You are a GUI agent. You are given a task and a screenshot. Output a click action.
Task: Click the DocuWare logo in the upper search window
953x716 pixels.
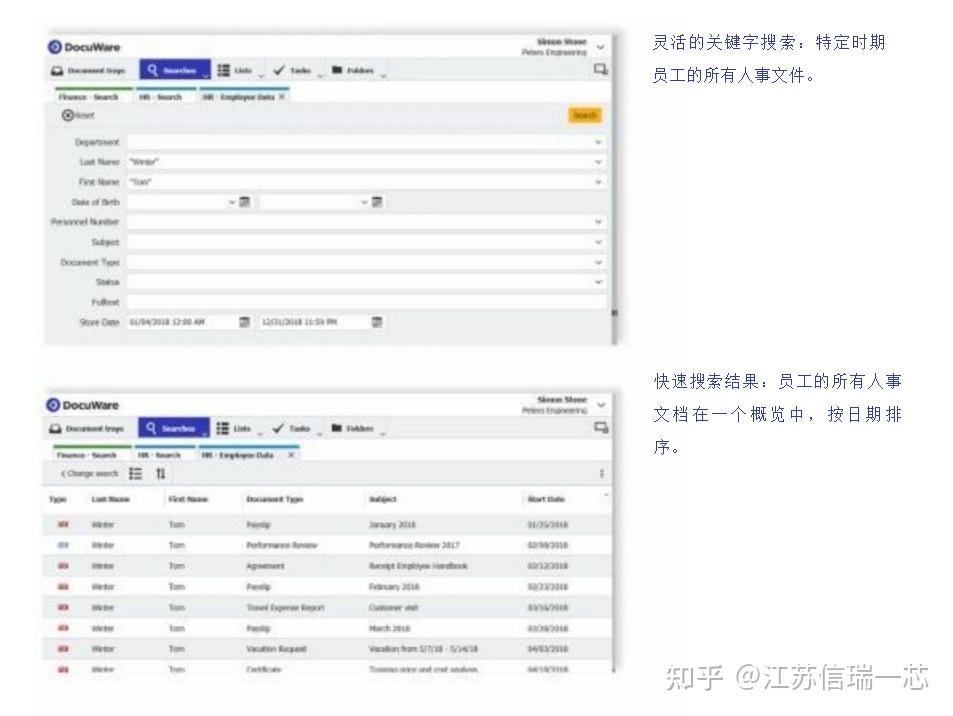coord(84,47)
